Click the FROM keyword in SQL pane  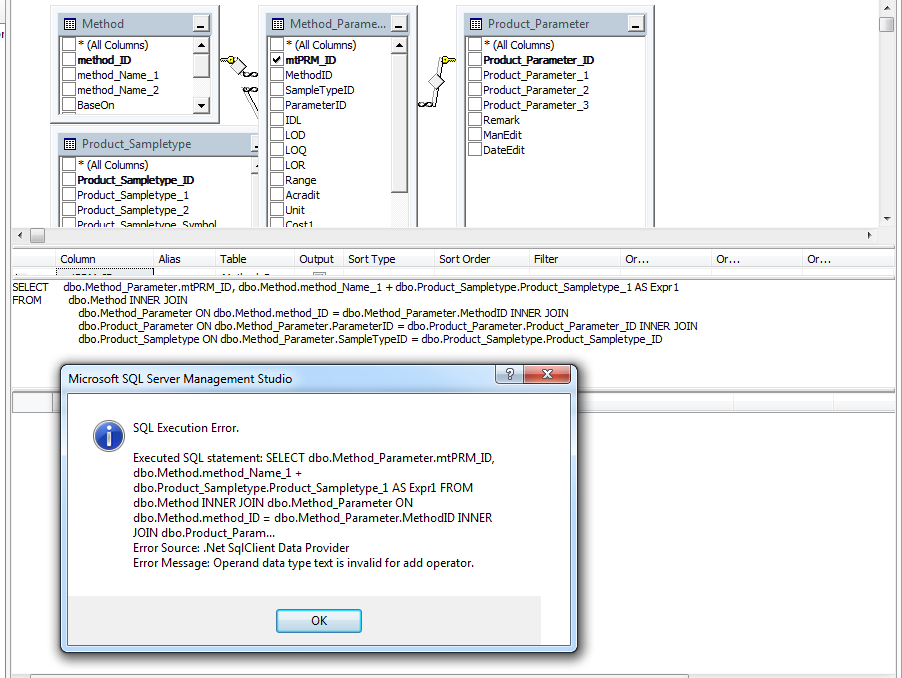point(26,300)
